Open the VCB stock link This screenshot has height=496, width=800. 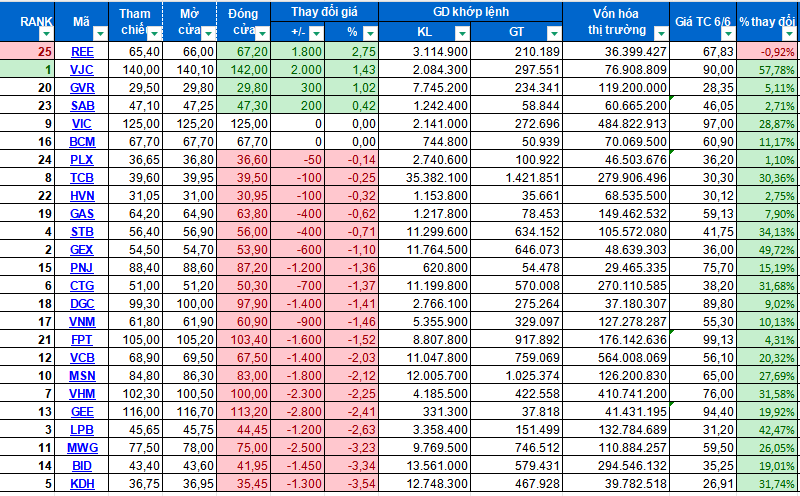[x=82, y=358]
